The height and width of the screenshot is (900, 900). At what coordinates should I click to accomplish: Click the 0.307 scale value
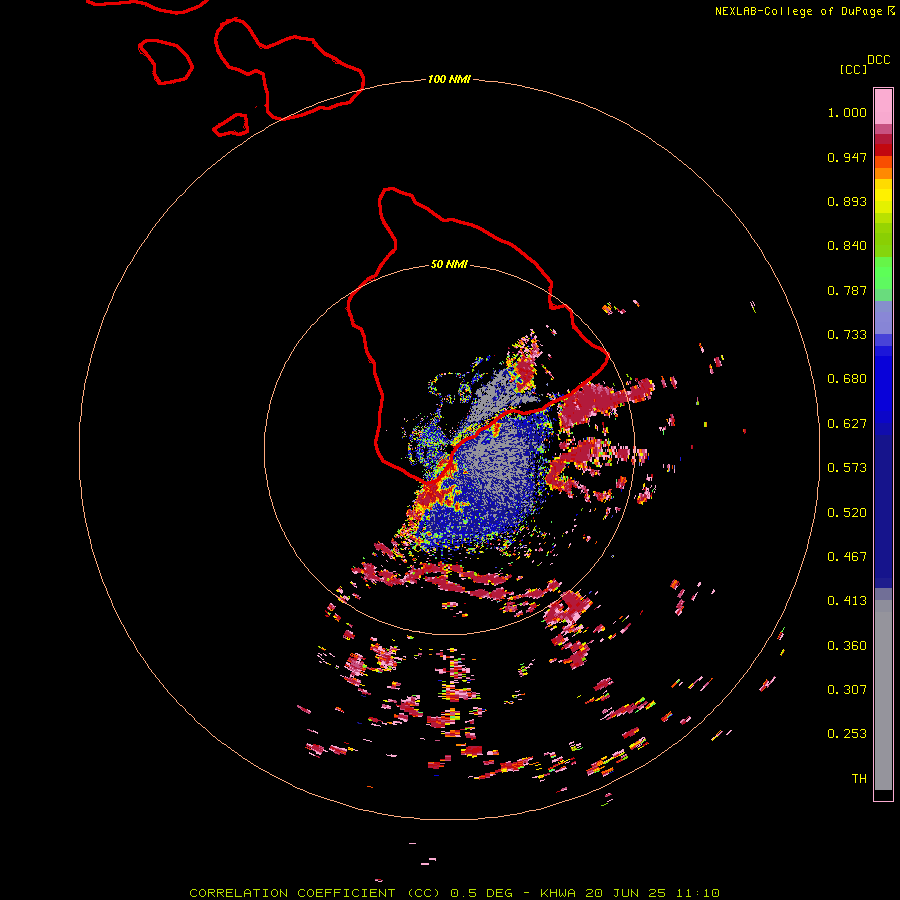847,690
